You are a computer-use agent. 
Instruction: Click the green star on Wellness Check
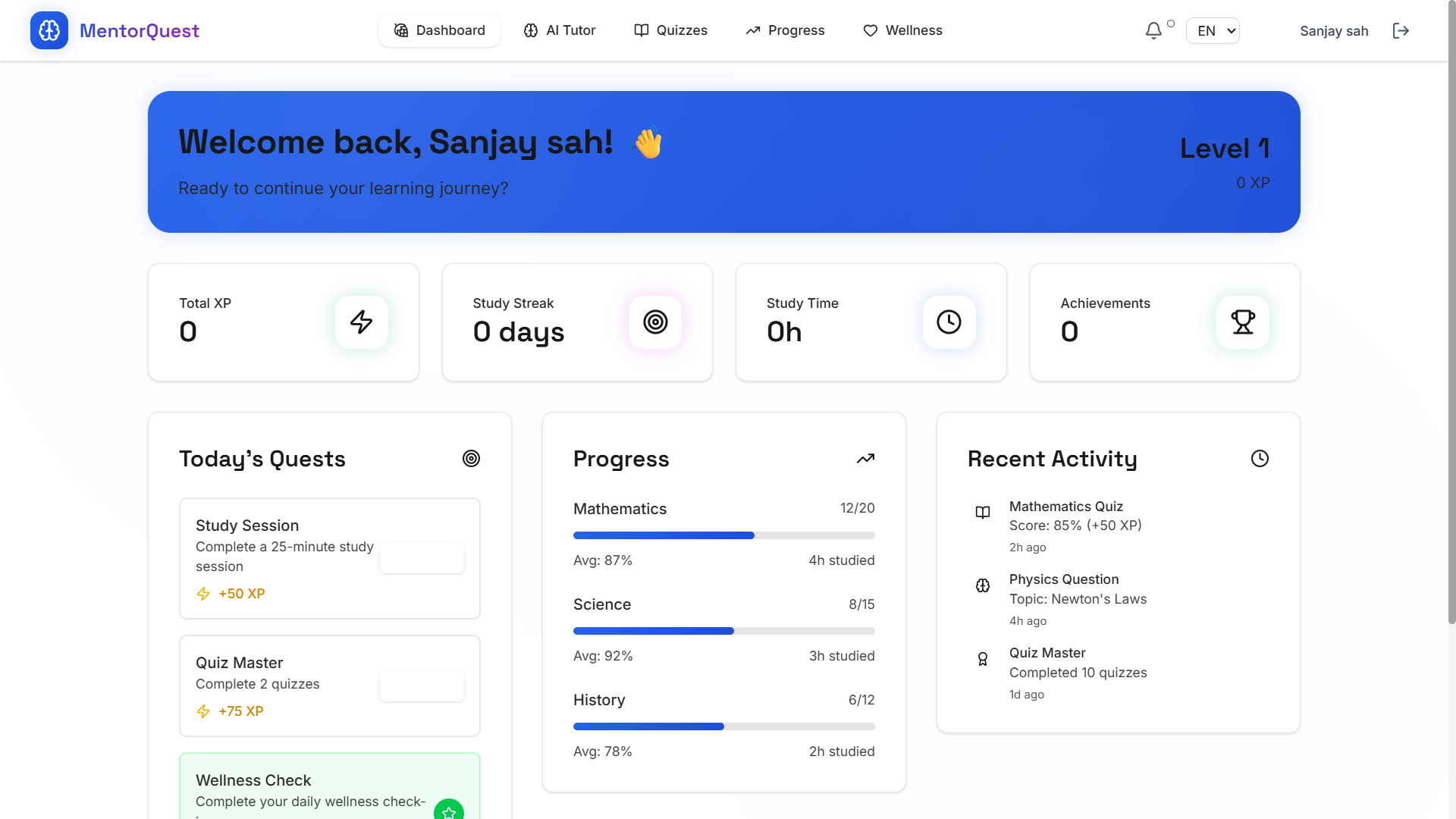tap(449, 811)
